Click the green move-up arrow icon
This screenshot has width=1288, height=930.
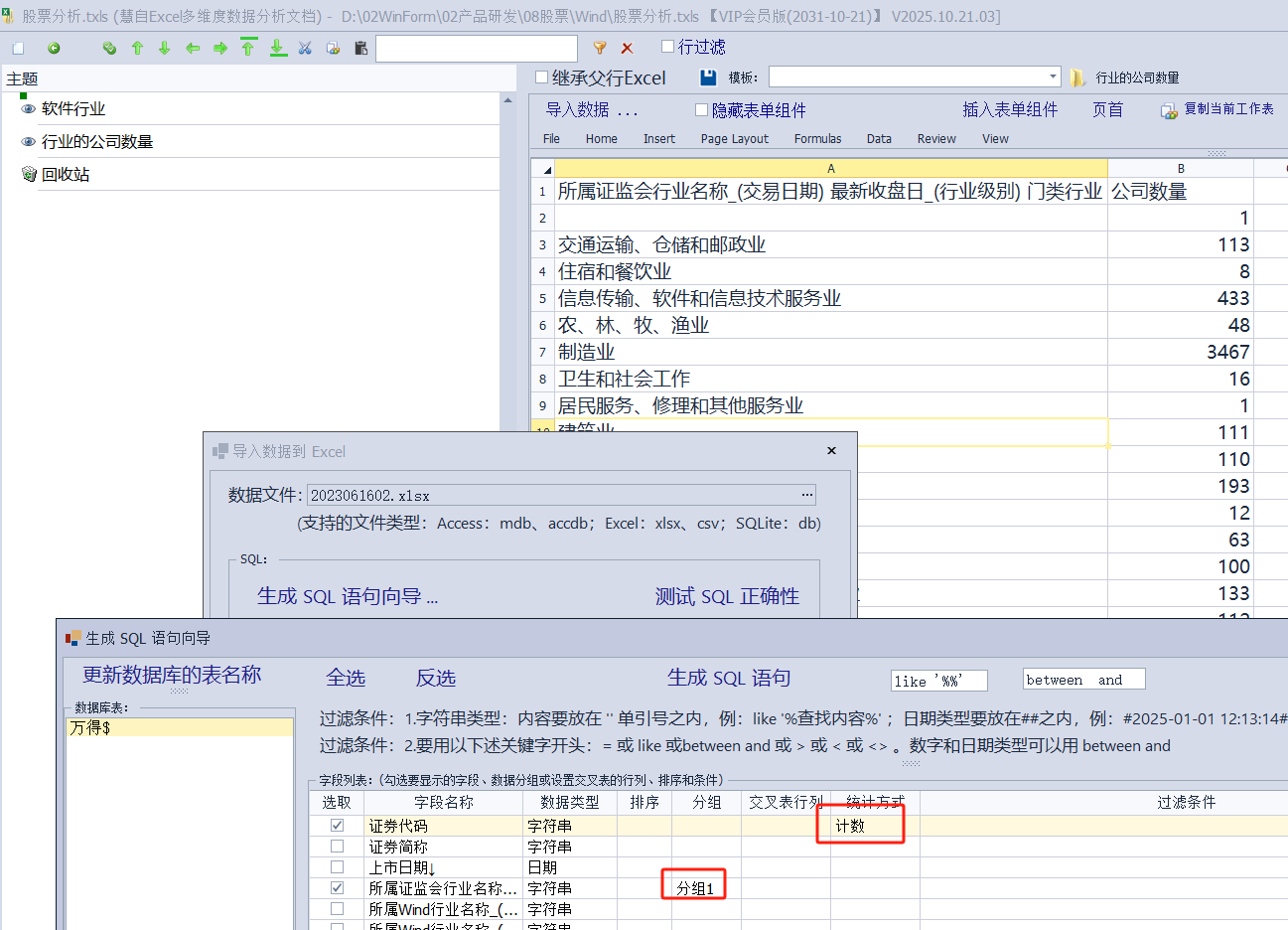click(137, 48)
